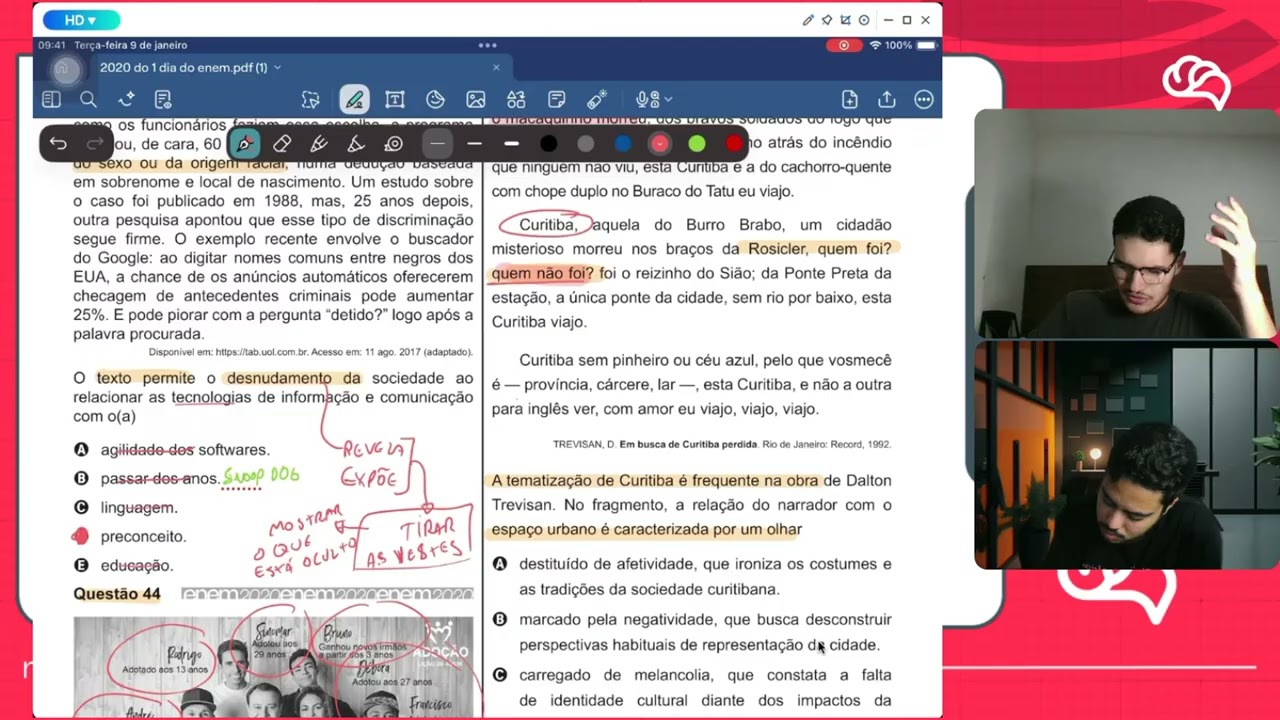Click the Wi-Fi status icon
Viewport: 1280px width, 720px height.
(x=875, y=45)
